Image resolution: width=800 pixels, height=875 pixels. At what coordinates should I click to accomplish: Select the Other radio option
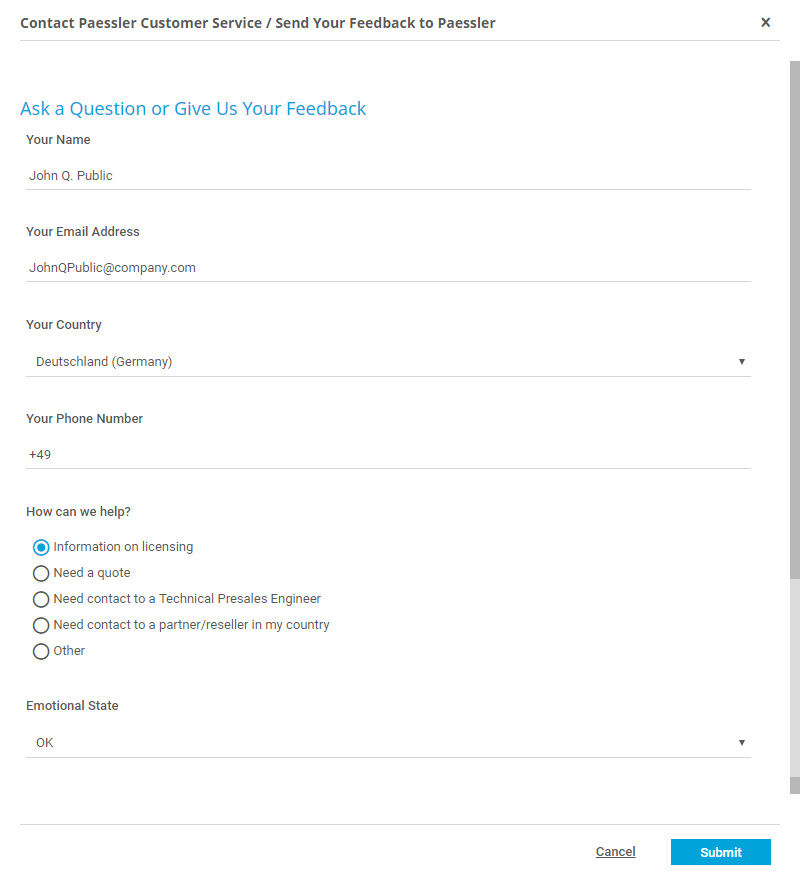41,651
